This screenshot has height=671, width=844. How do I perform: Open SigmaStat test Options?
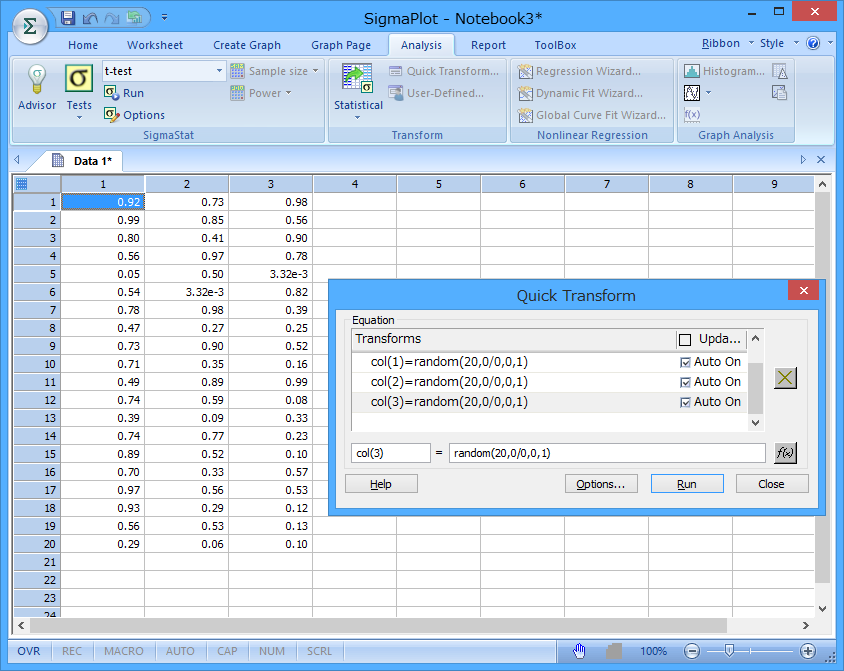click(x=134, y=115)
